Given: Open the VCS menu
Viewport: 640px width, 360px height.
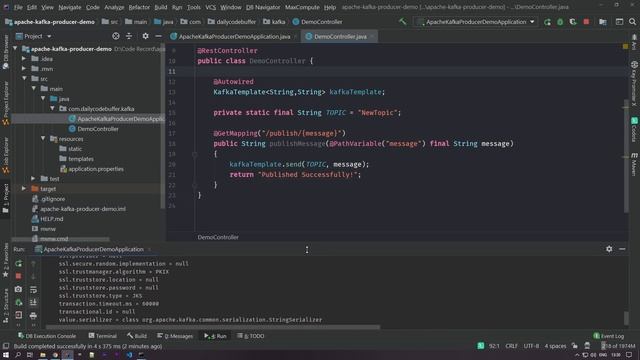Looking at the screenshot, I should point(210,7).
